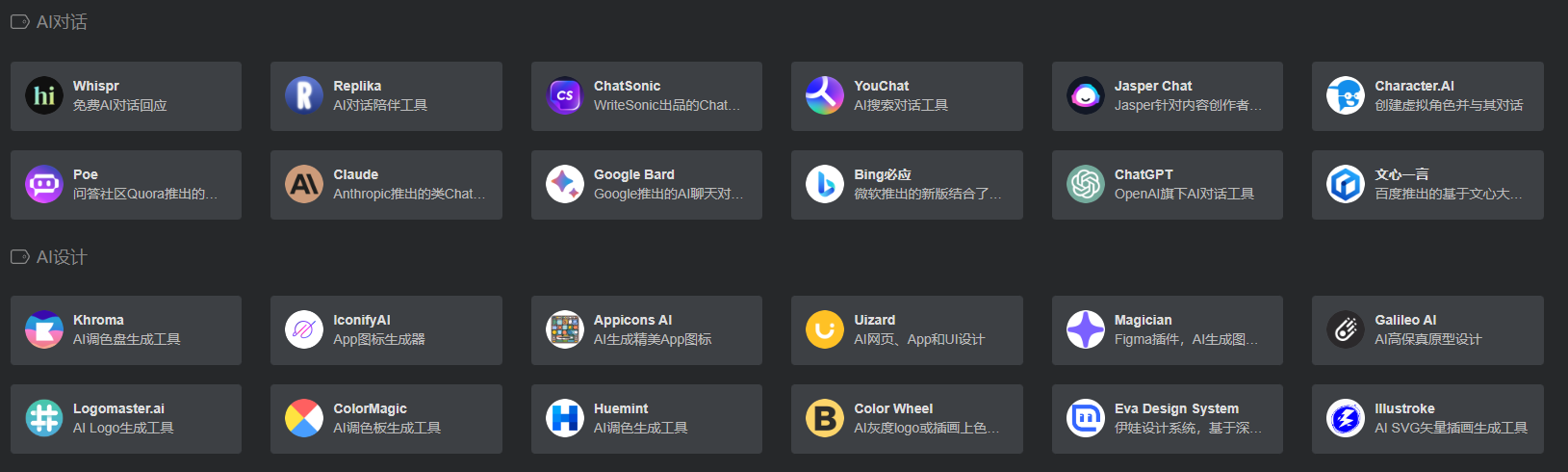The image size is (1568, 472).
Task: Open the Huemint blue H icon
Action: pos(565,419)
